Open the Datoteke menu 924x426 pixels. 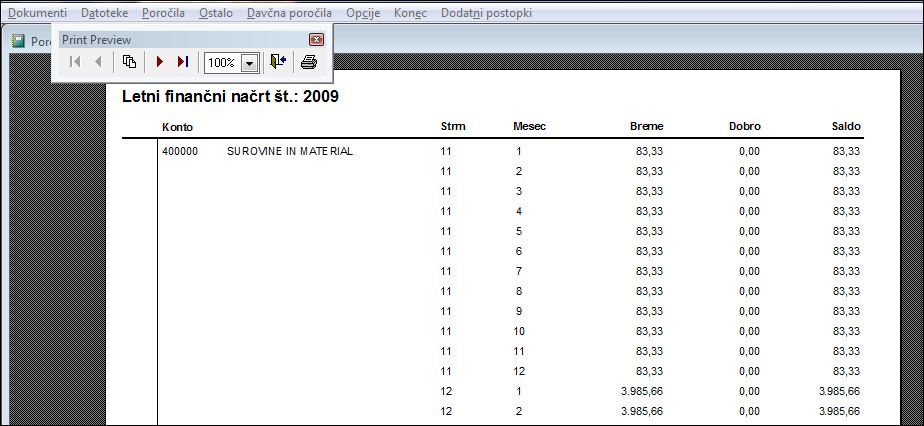click(x=105, y=12)
